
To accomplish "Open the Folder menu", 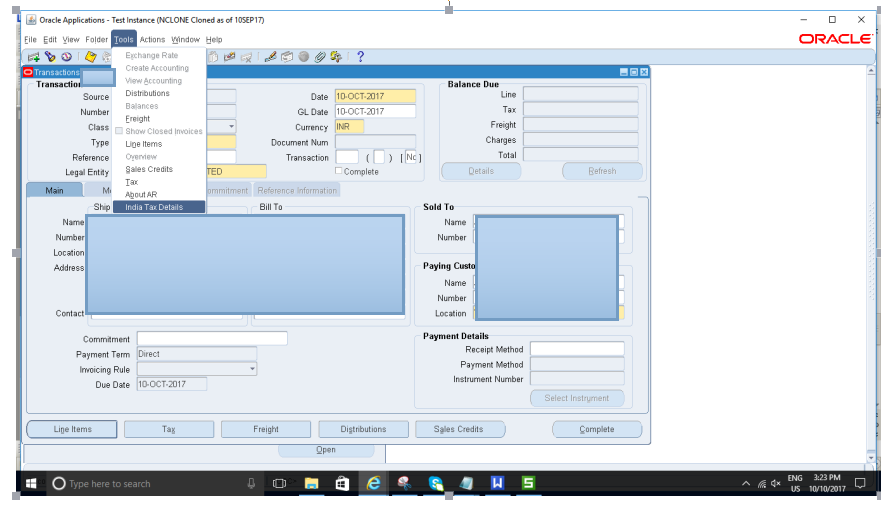I will 97,39.
